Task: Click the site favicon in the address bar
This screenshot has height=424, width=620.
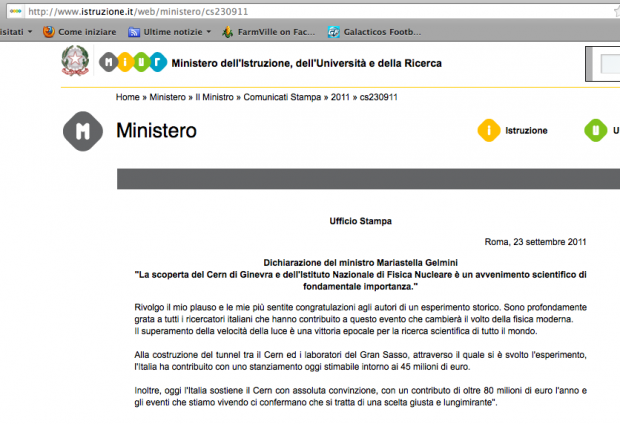Action: click(x=16, y=11)
